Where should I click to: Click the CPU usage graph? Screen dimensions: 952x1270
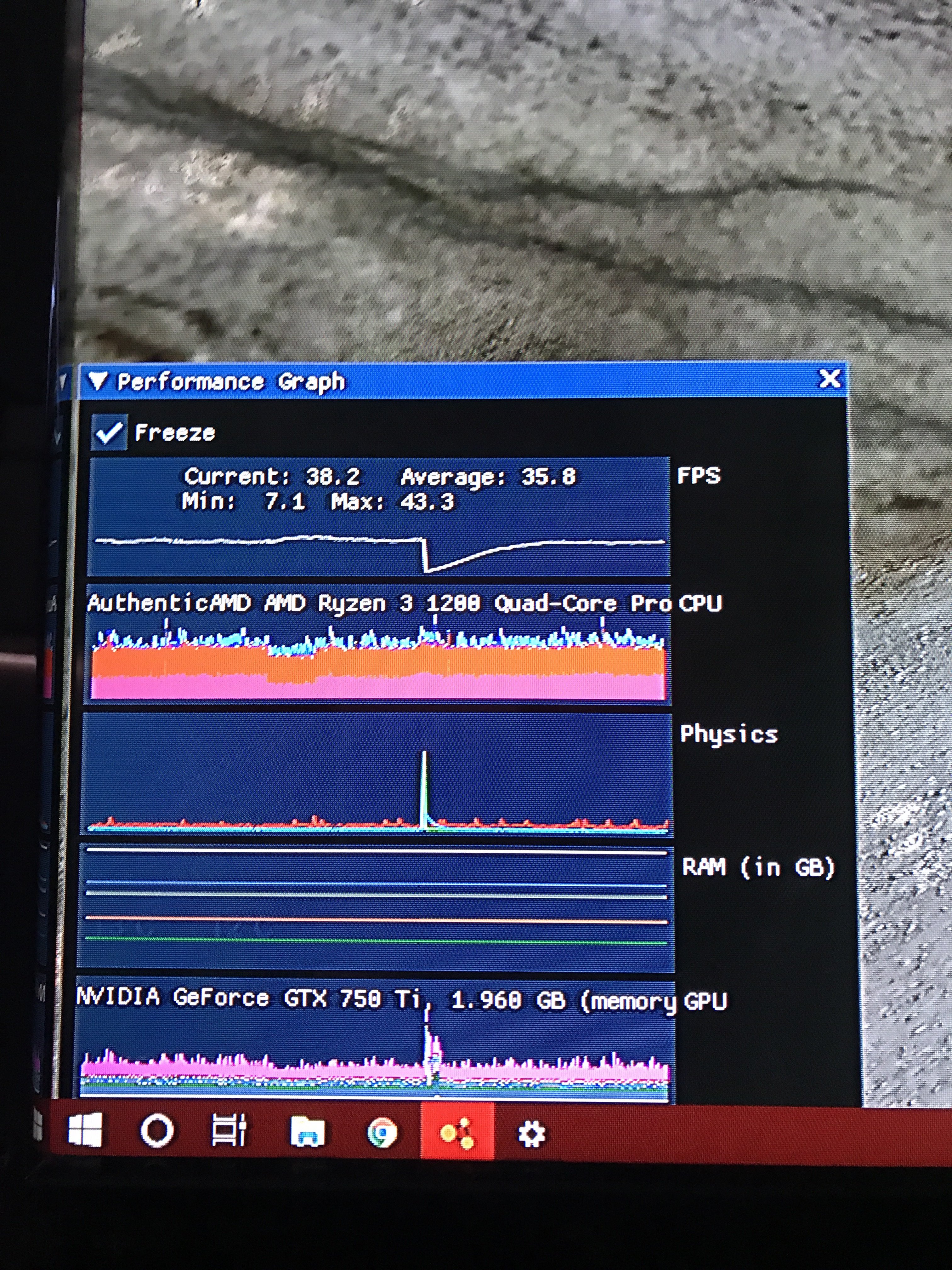378,644
